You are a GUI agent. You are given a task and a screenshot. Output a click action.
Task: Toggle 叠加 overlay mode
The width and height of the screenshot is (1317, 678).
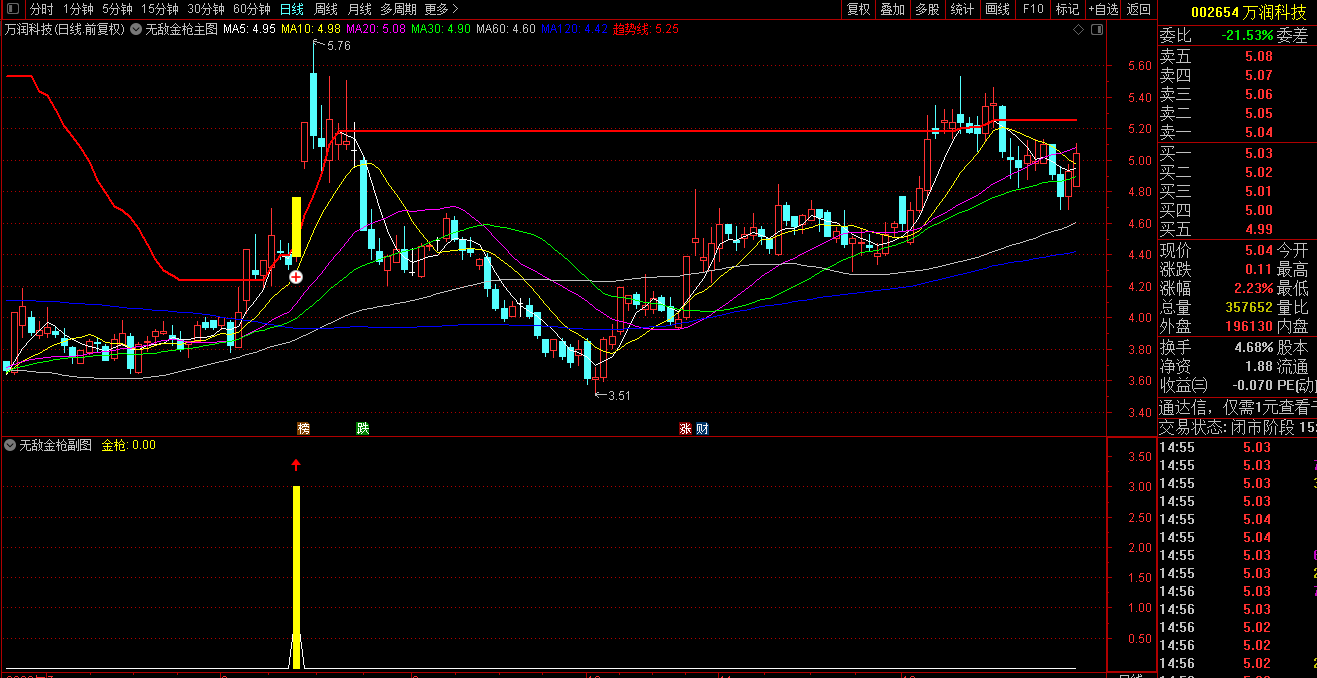[892, 9]
